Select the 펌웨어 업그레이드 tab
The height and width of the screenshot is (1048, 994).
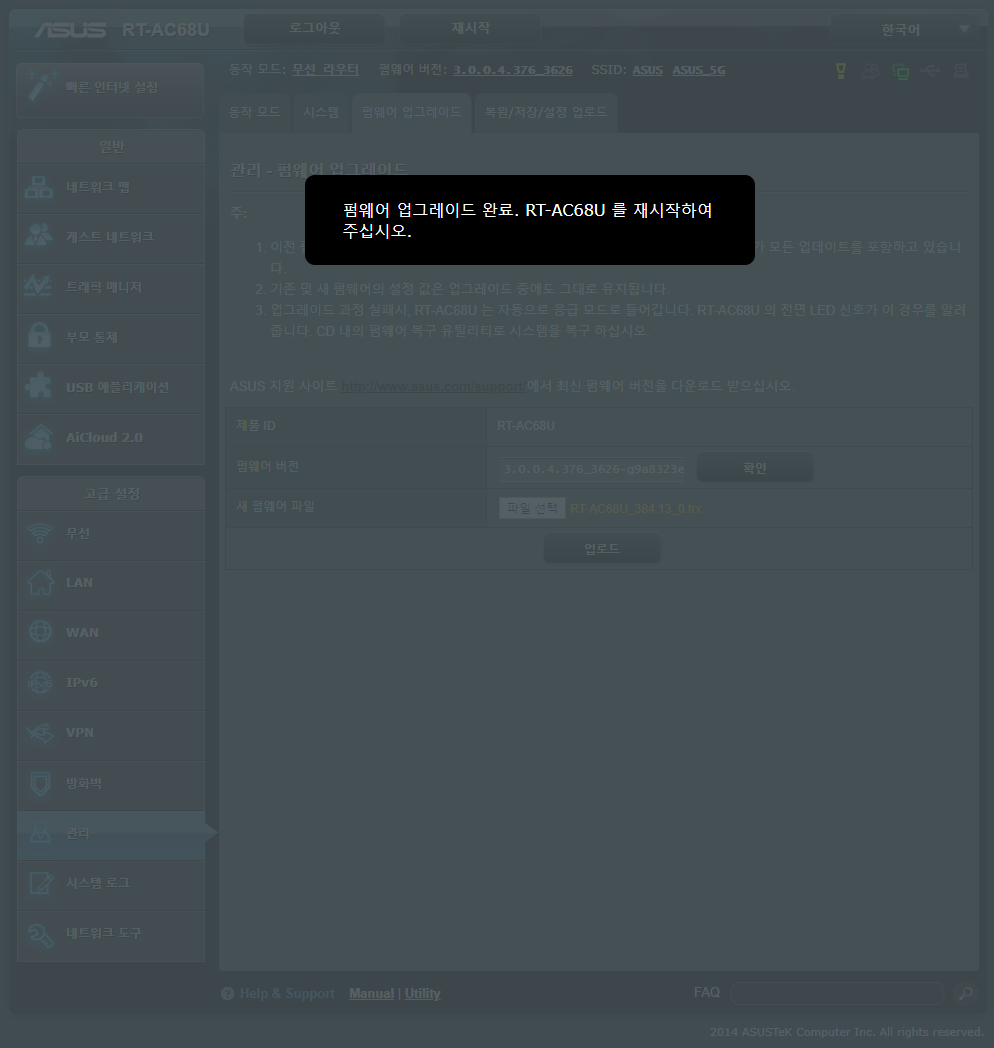[x=412, y=112]
